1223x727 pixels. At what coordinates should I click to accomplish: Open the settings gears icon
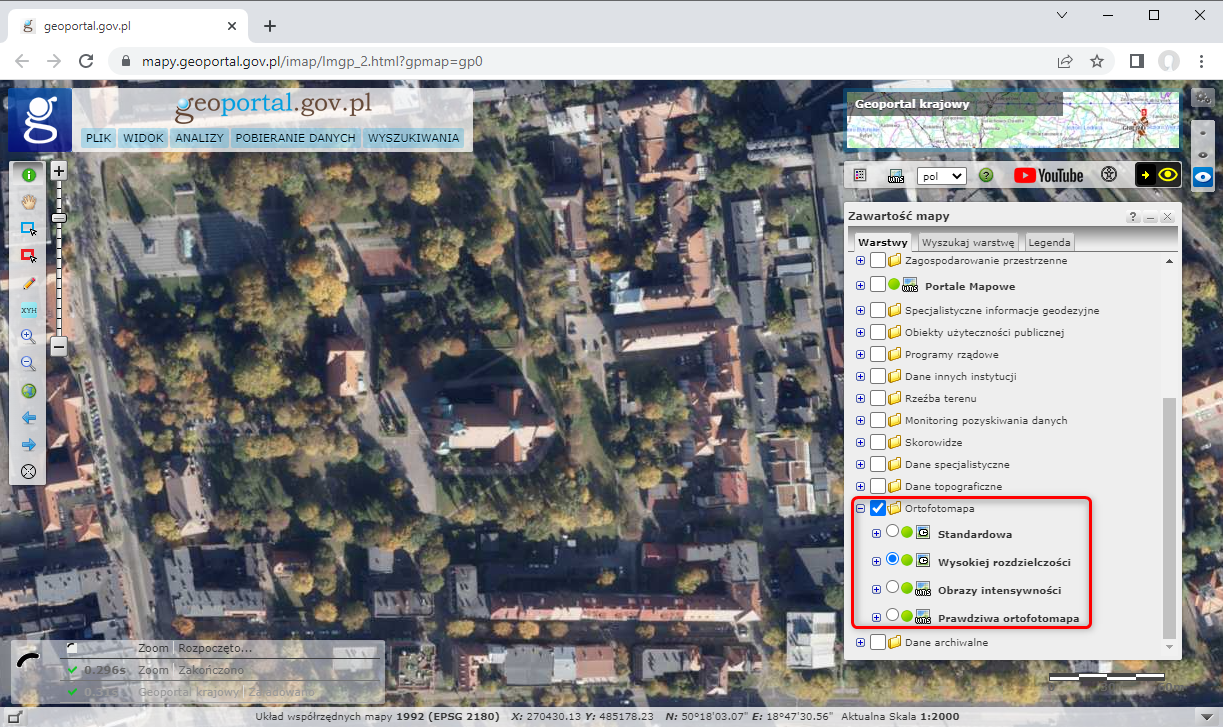click(1202, 98)
